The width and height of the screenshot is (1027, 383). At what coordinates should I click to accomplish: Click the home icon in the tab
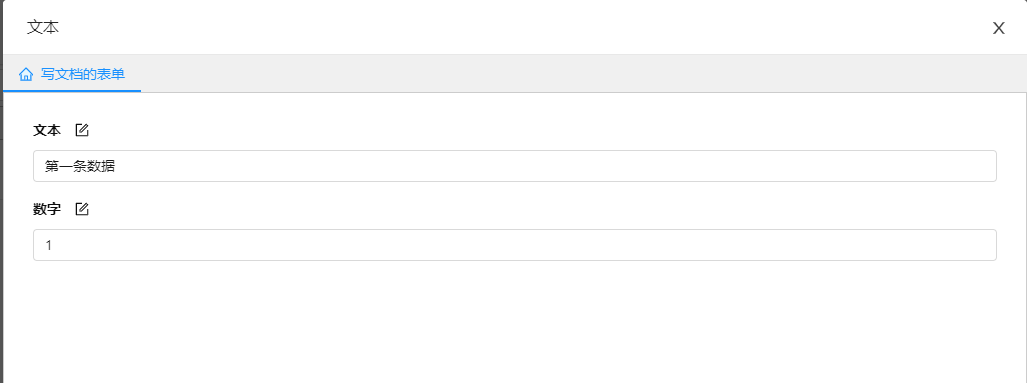(x=26, y=74)
